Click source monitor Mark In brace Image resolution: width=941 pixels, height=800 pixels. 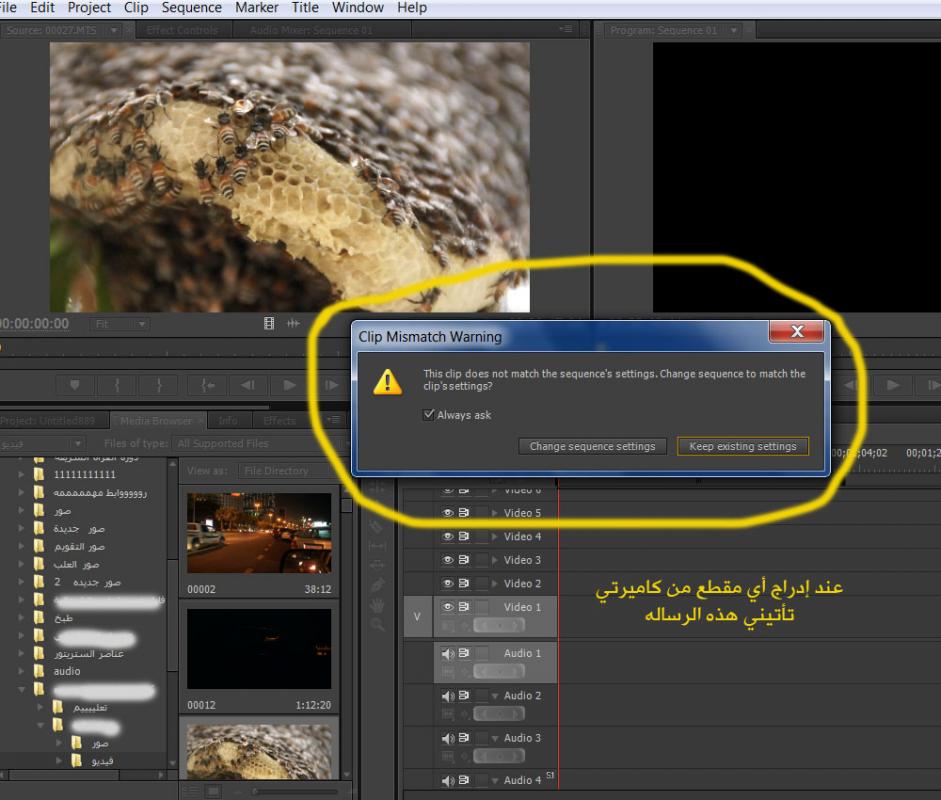click(x=117, y=385)
